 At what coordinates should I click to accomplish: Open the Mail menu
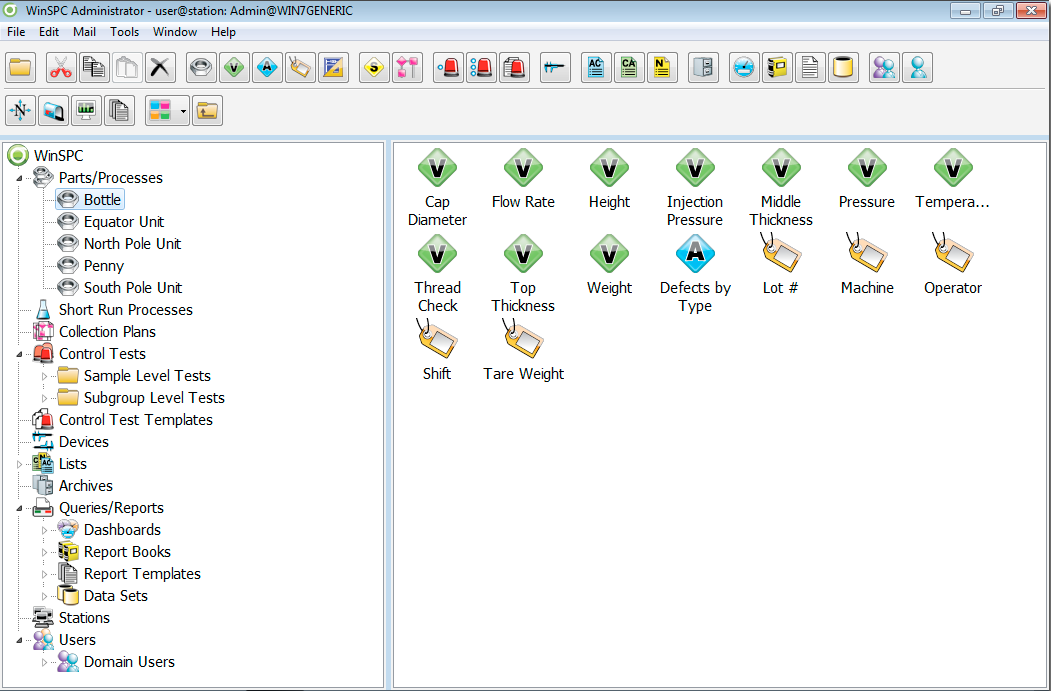point(84,32)
